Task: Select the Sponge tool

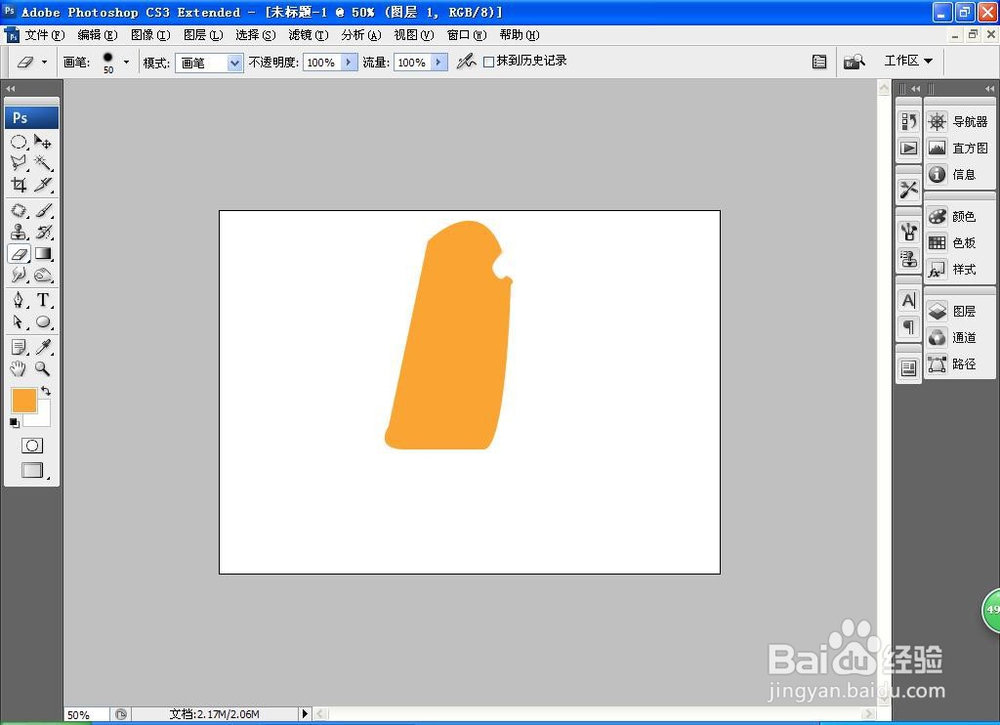Action: tap(43, 275)
